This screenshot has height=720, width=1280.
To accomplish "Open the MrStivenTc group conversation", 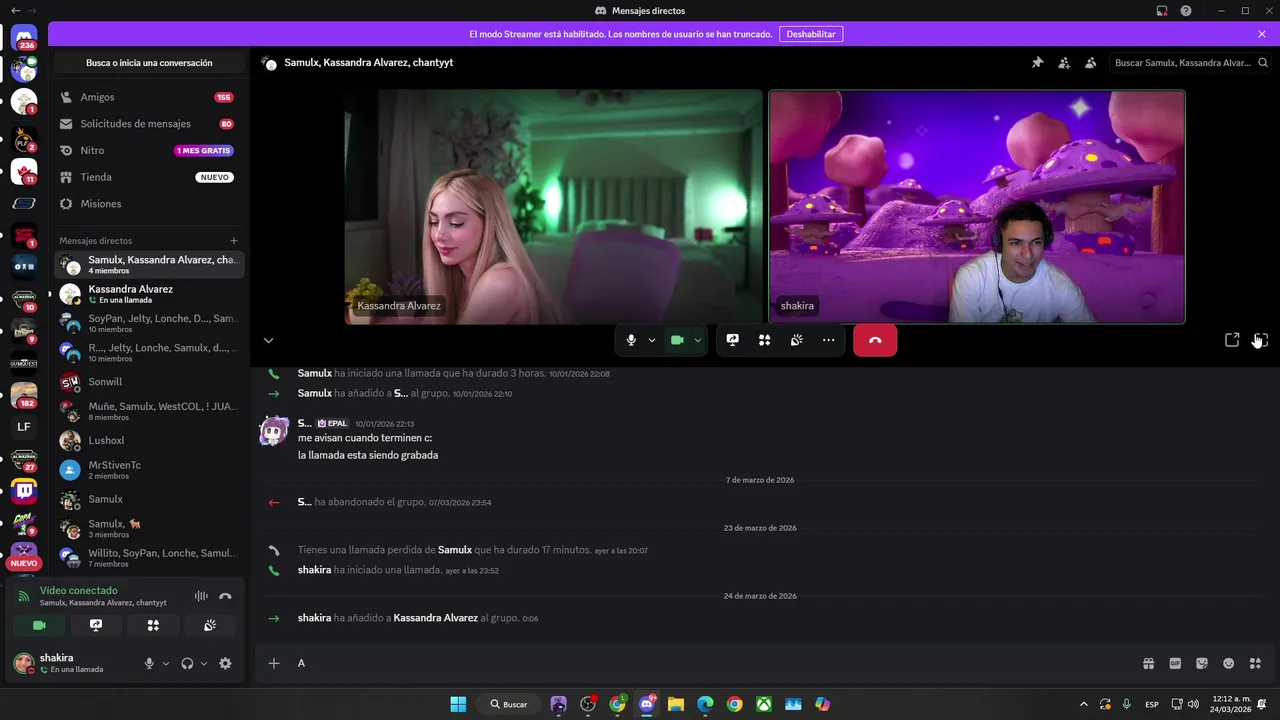I will [x=147, y=470].
